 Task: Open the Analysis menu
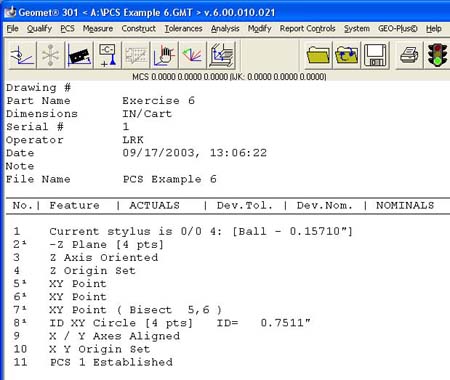[x=225, y=29]
